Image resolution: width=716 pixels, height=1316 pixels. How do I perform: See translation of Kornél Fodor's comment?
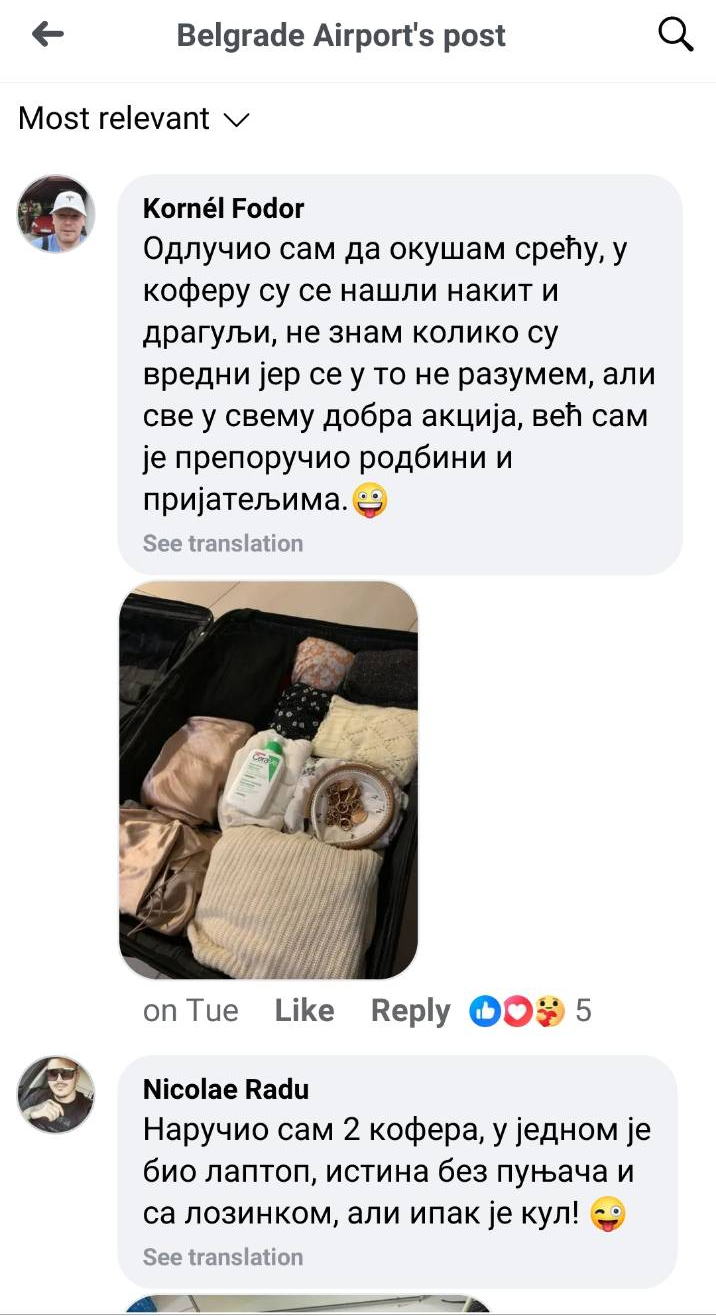point(222,544)
